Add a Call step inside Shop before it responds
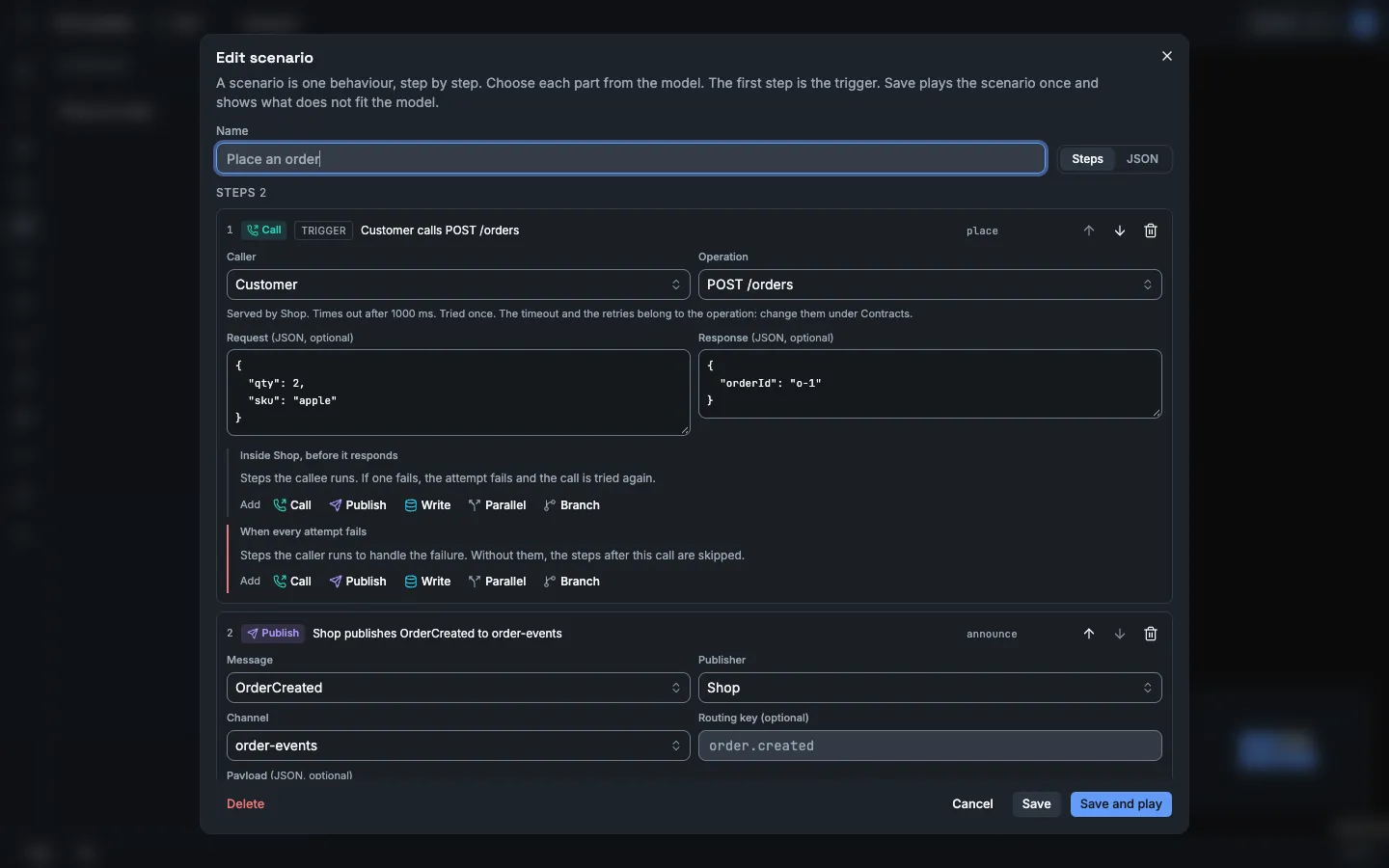 (x=292, y=505)
